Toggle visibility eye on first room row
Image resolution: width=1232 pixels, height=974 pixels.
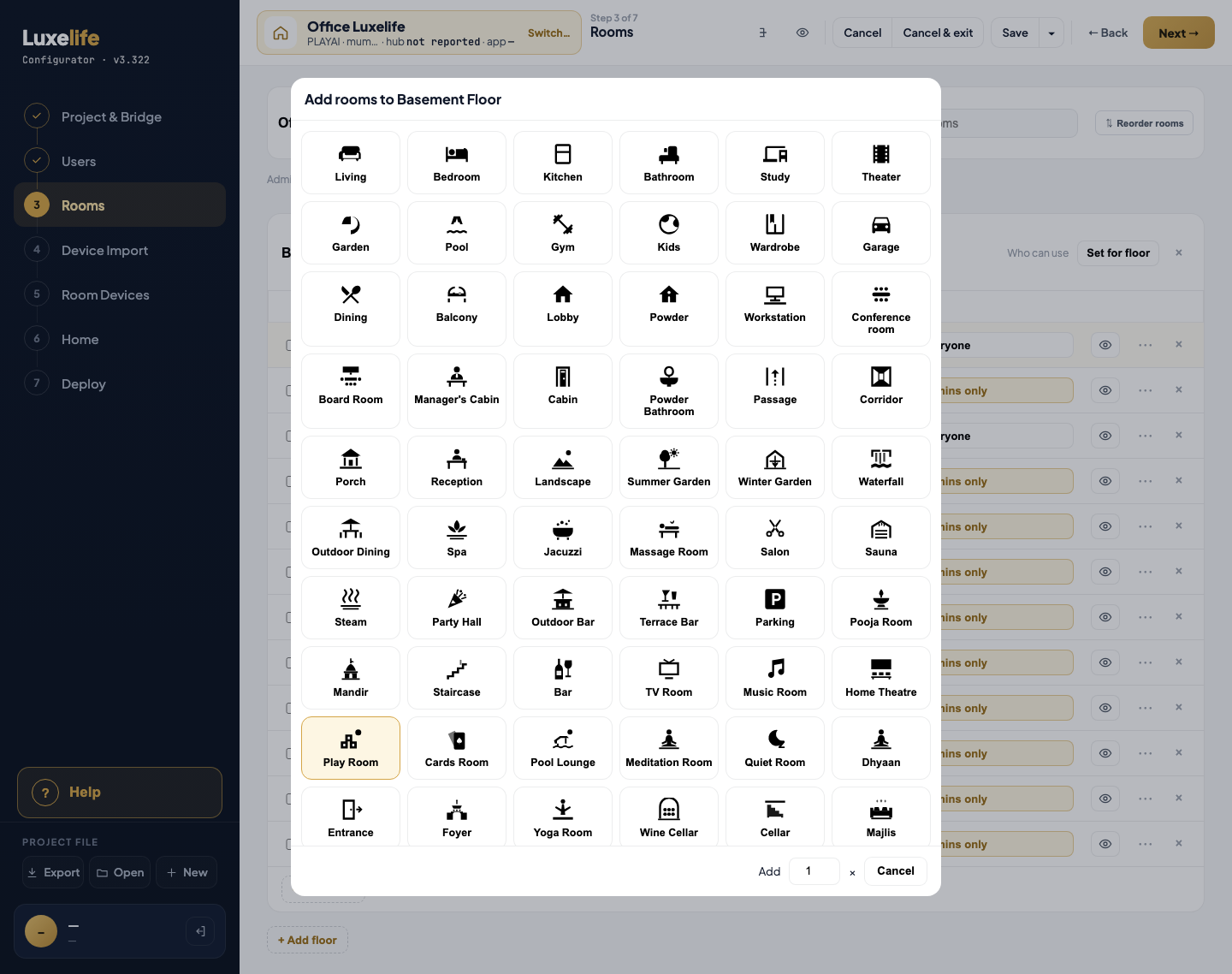1105,345
